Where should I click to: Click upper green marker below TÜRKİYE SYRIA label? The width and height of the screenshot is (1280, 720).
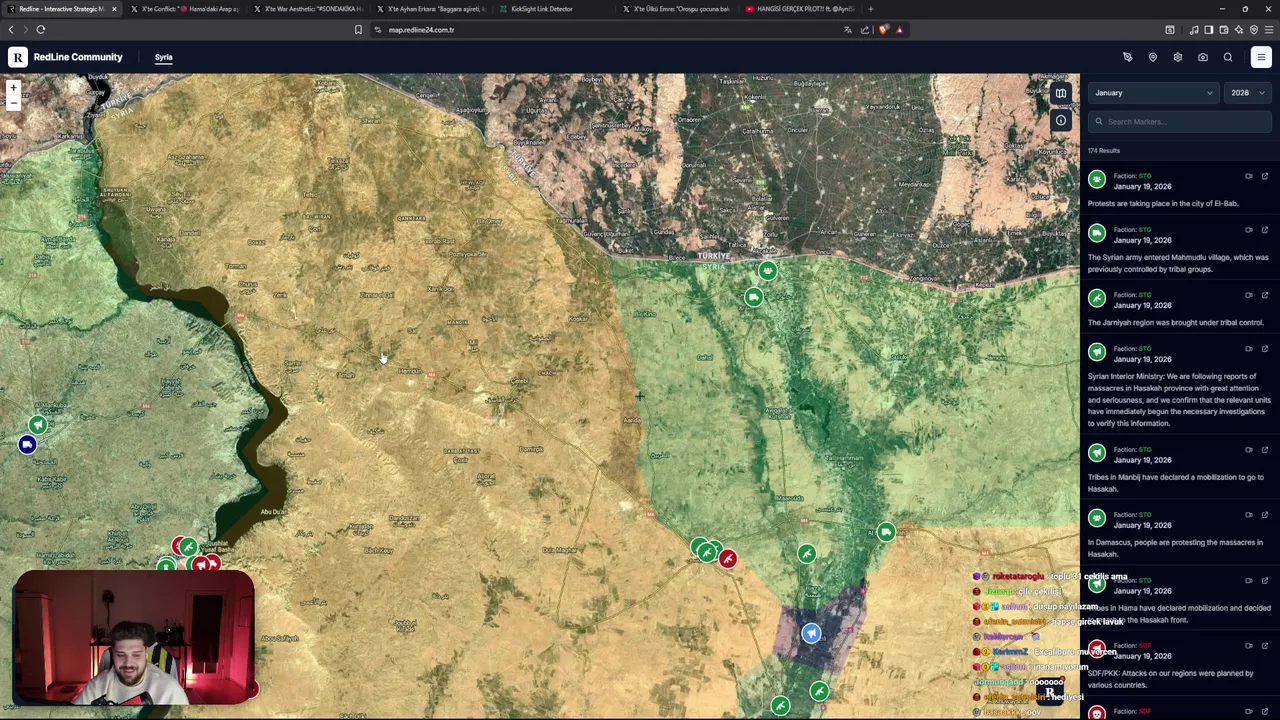[x=767, y=271]
